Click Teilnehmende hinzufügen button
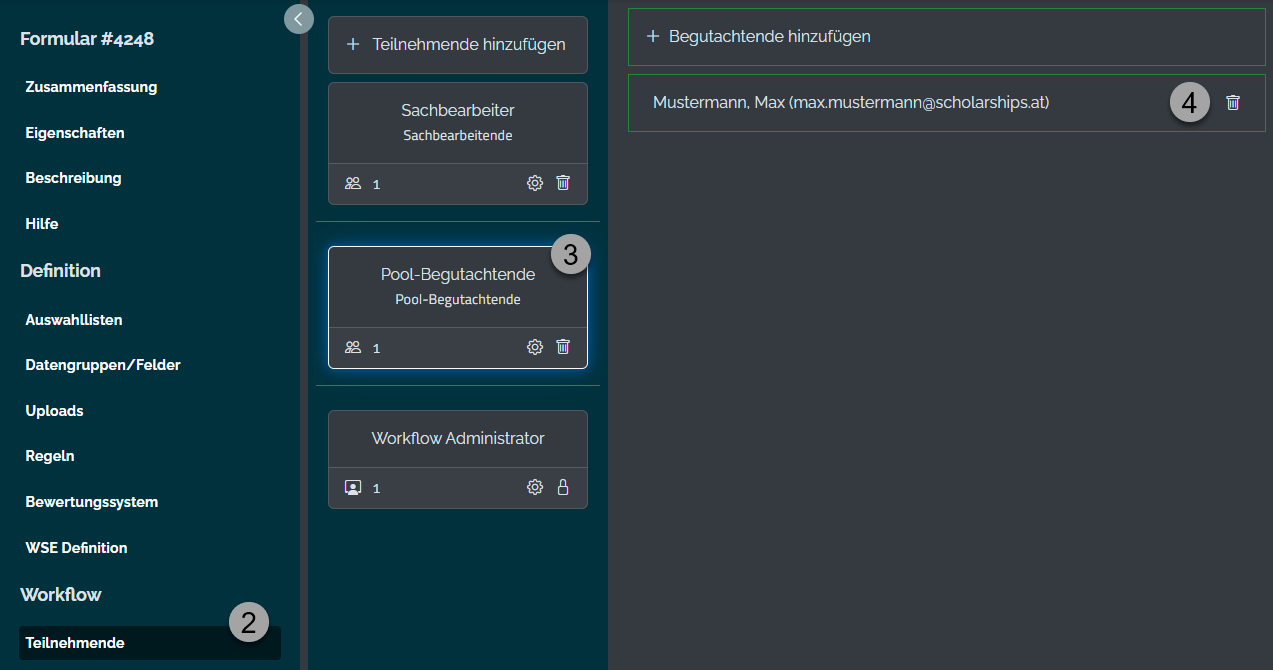Screen dimensions: 1273x670 (457, 45)
